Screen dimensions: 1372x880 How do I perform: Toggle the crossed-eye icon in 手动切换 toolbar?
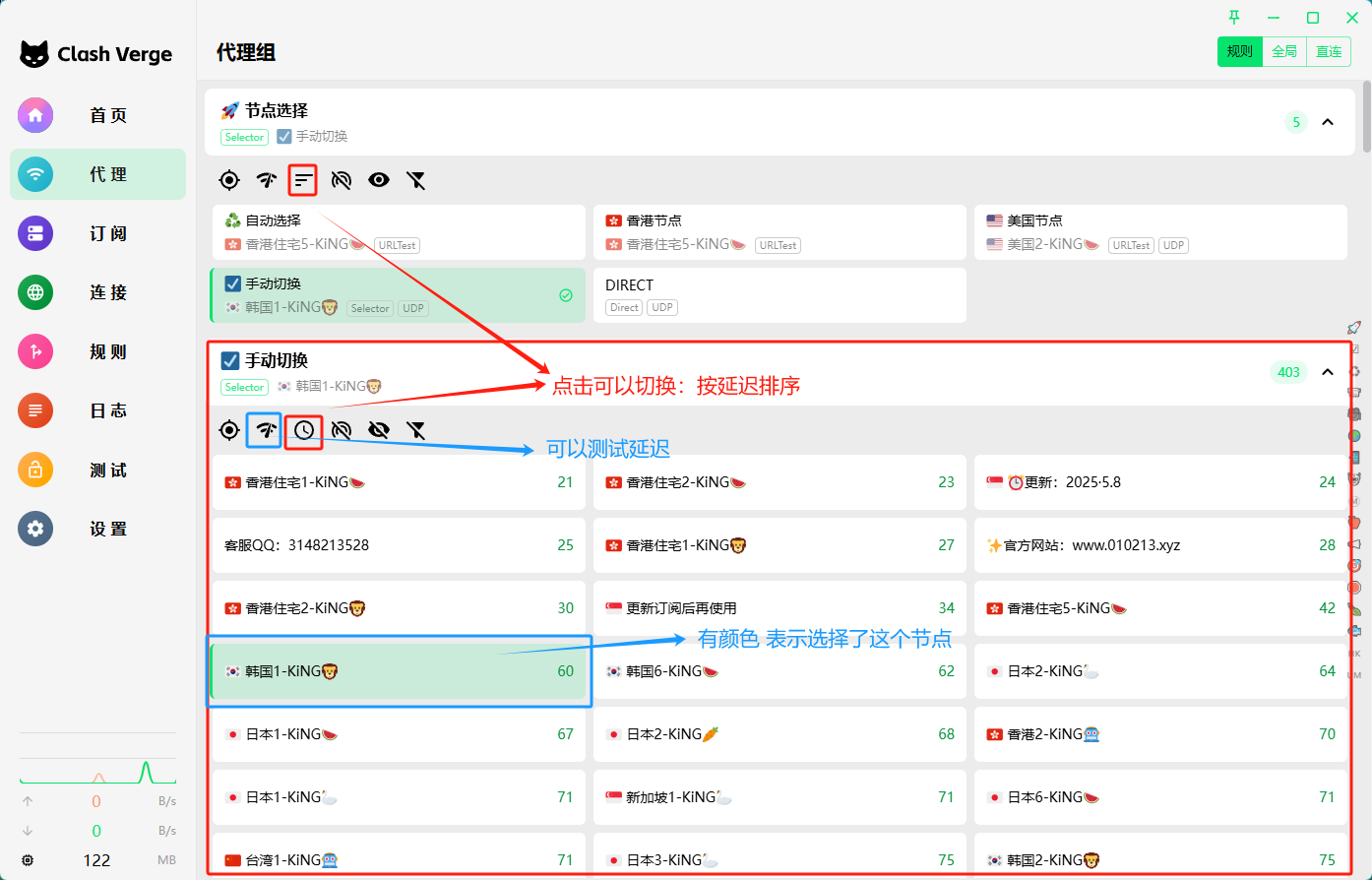[379, 430]
